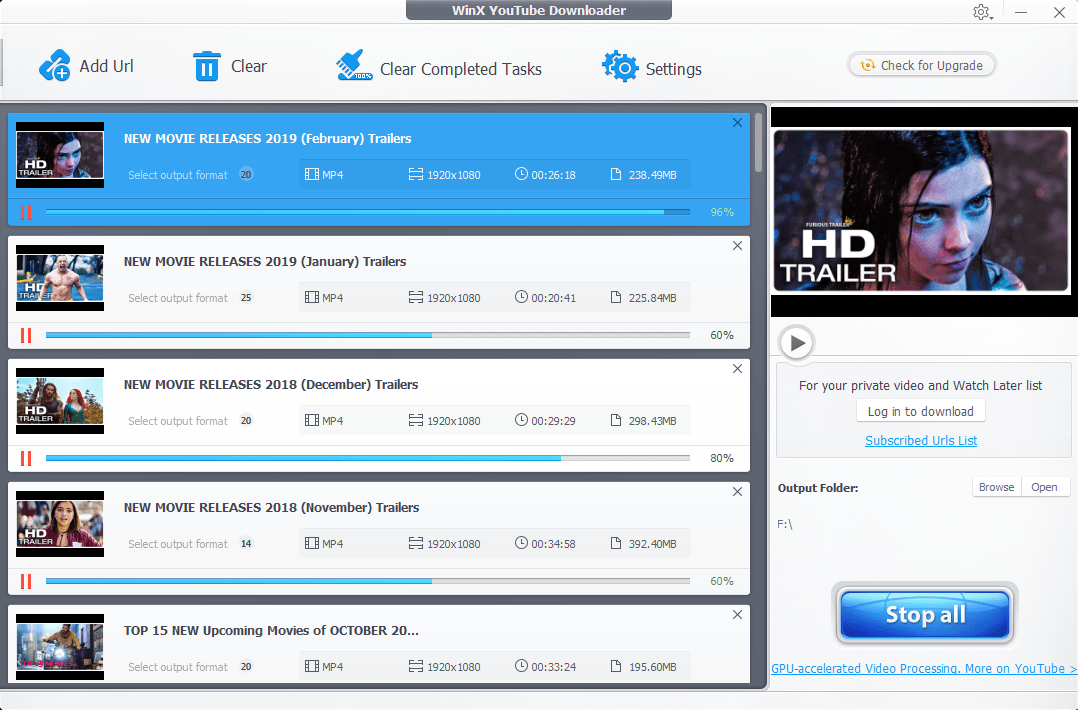This screenshot has height=710, width=1078.
Task: Select the January 2019 Trailers thumbnail
Action: pos(60,278)
